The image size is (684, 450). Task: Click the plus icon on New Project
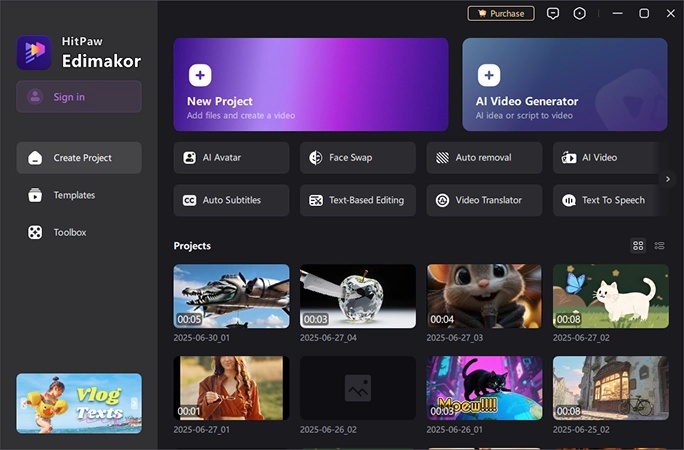[x=200, y=75]
